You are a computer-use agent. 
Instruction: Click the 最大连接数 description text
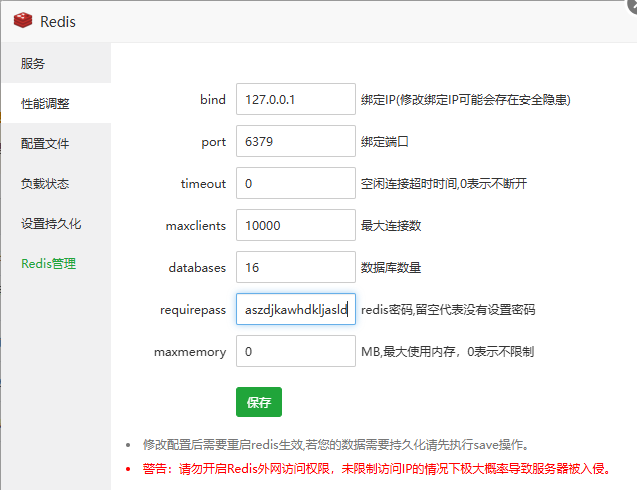pos(391,225)
